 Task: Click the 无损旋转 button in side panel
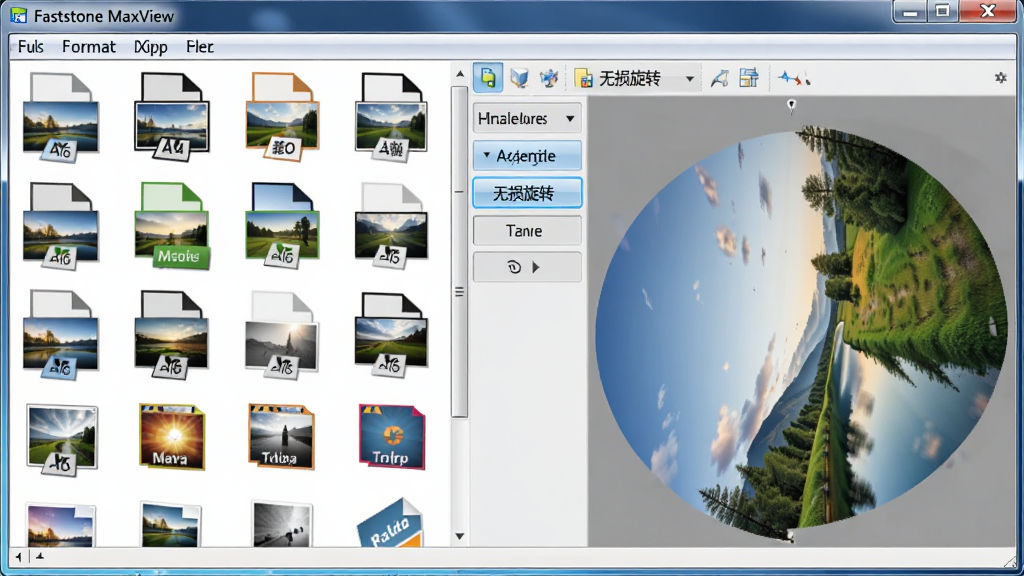click(527, 193)
